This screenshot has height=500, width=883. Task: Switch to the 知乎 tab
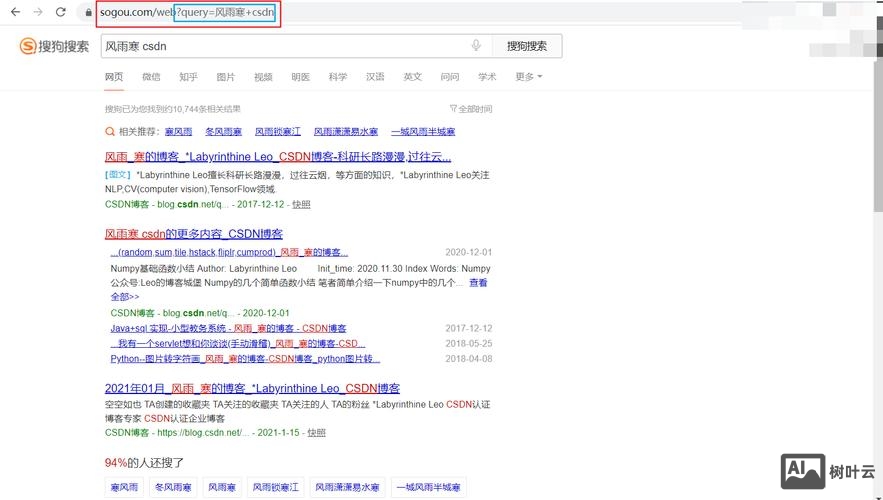pos(188,77)
